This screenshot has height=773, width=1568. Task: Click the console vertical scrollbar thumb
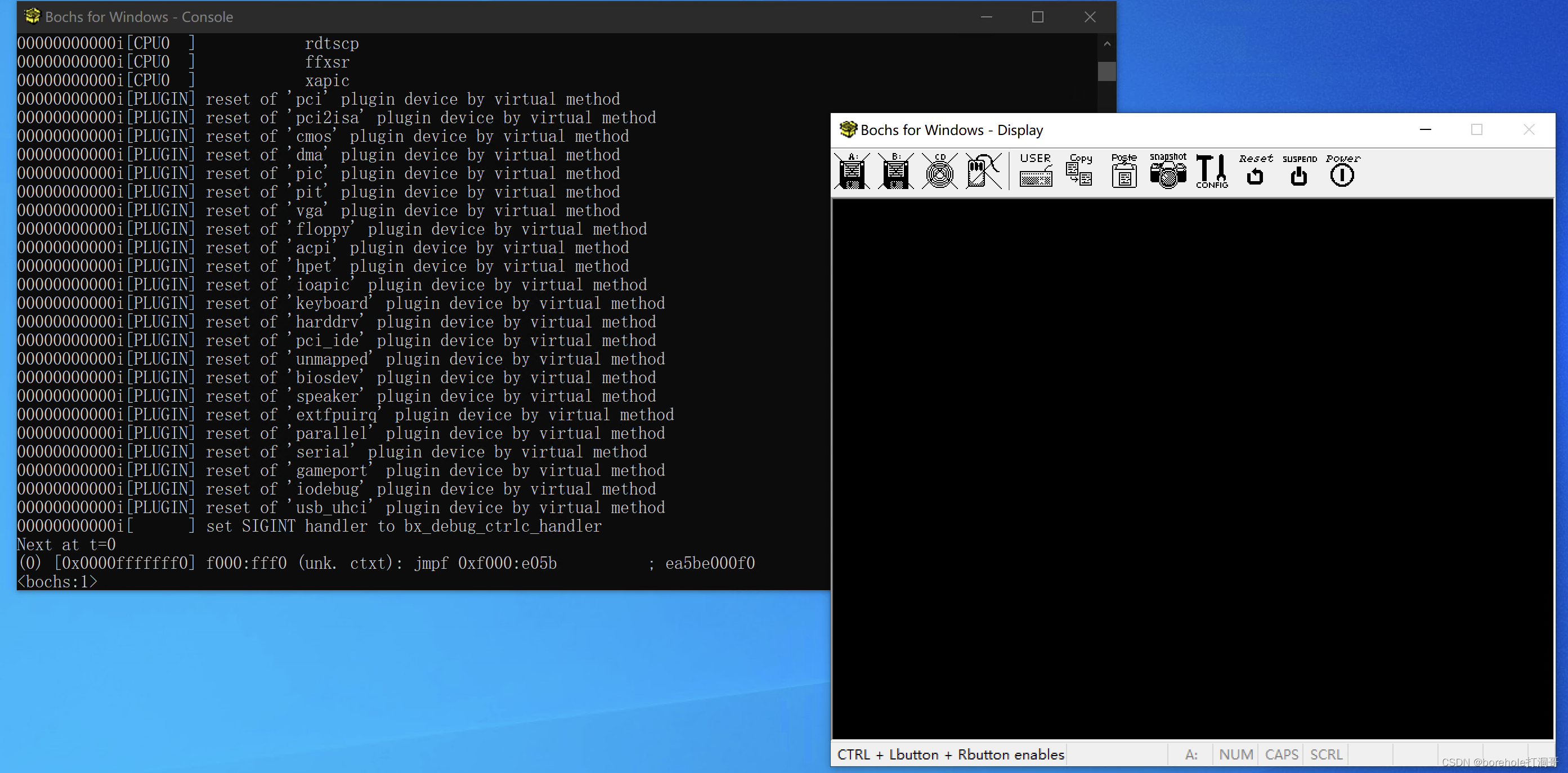coord(1106,71)
